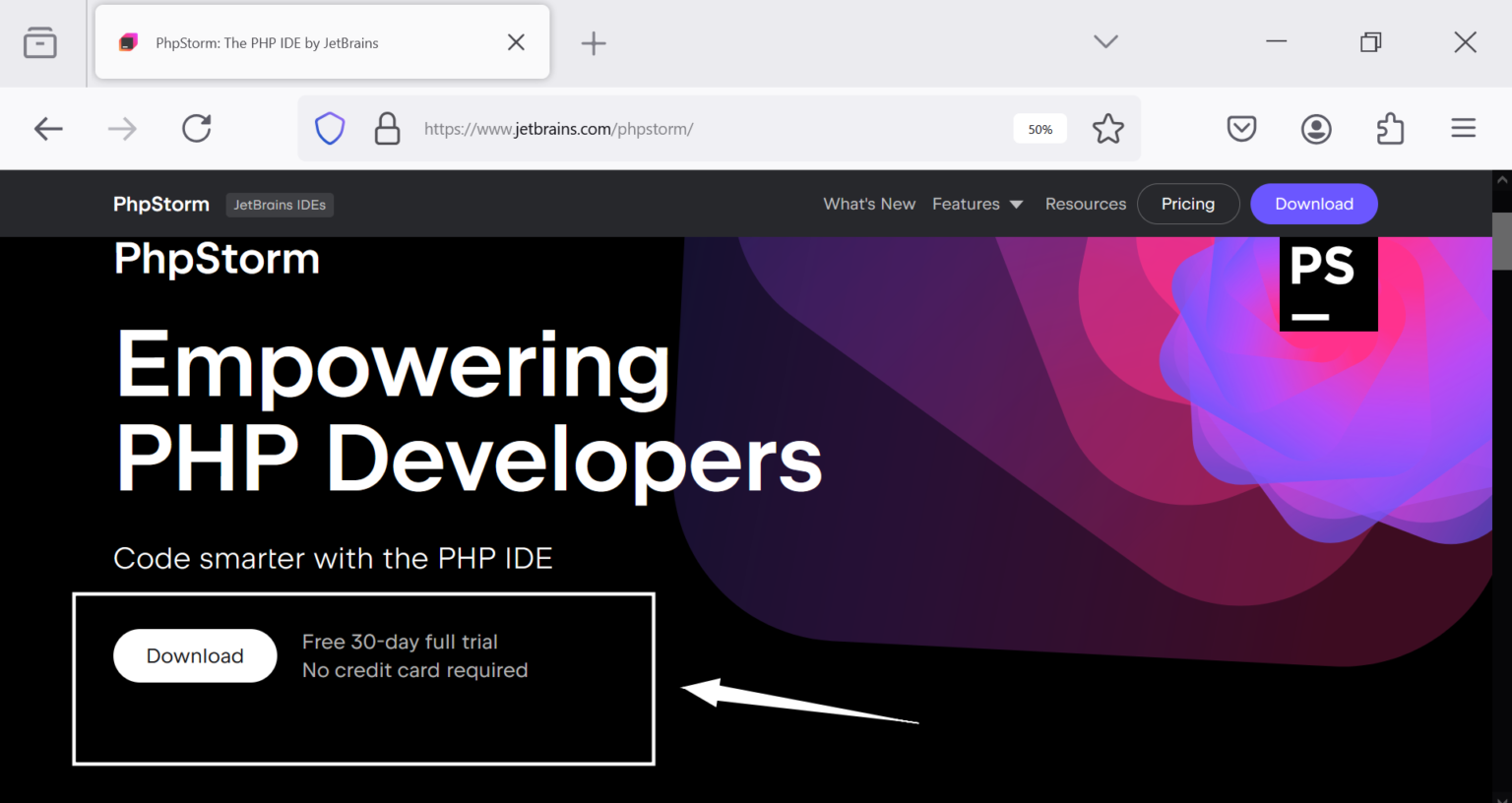
Task: Open the hamburger application menu
Action: [x=1463, y=128]
